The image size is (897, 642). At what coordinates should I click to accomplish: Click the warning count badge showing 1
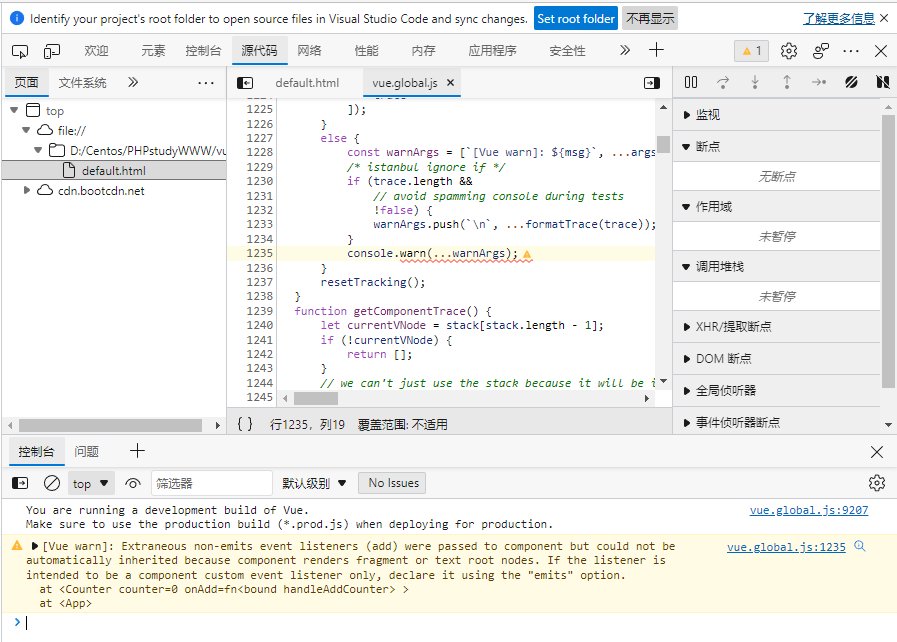752,51
